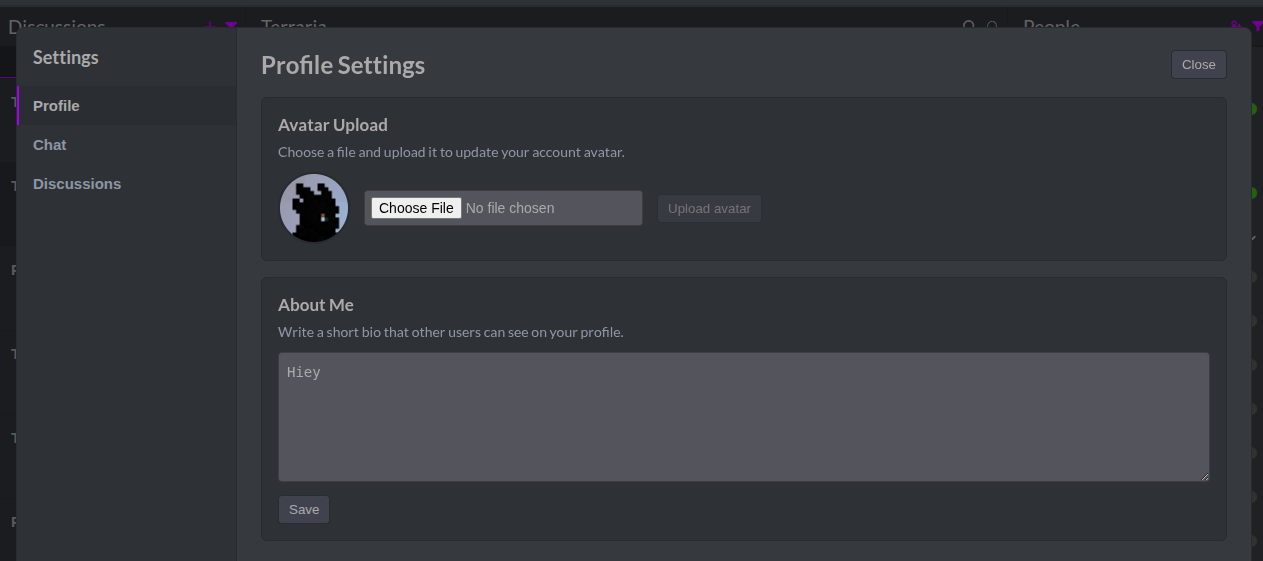Click the 'No file chosen' file label
Screen dimensions: 1263x561
510,208
